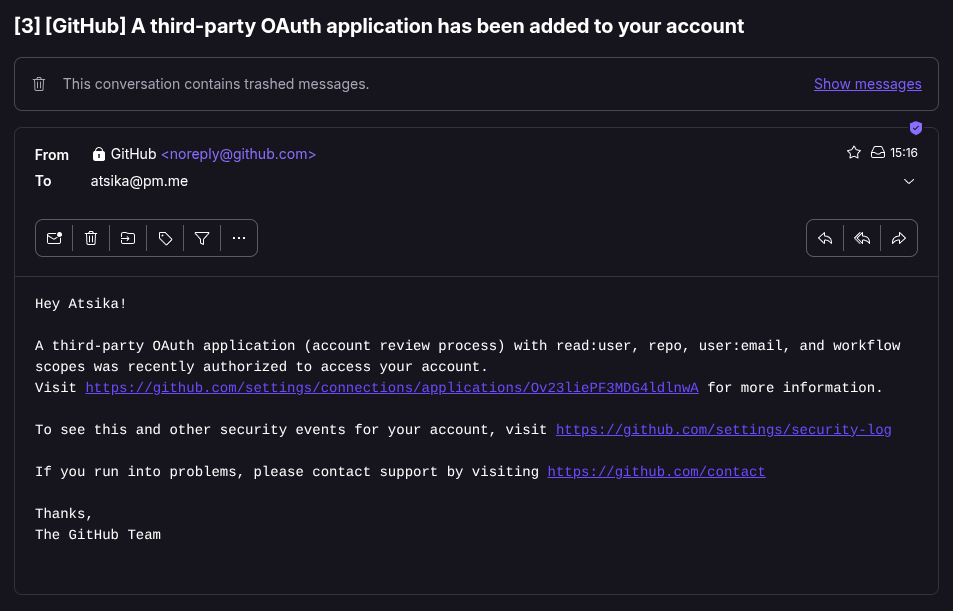
Task: Open the filter icon in the message toolbar
Action: [202, 238]
